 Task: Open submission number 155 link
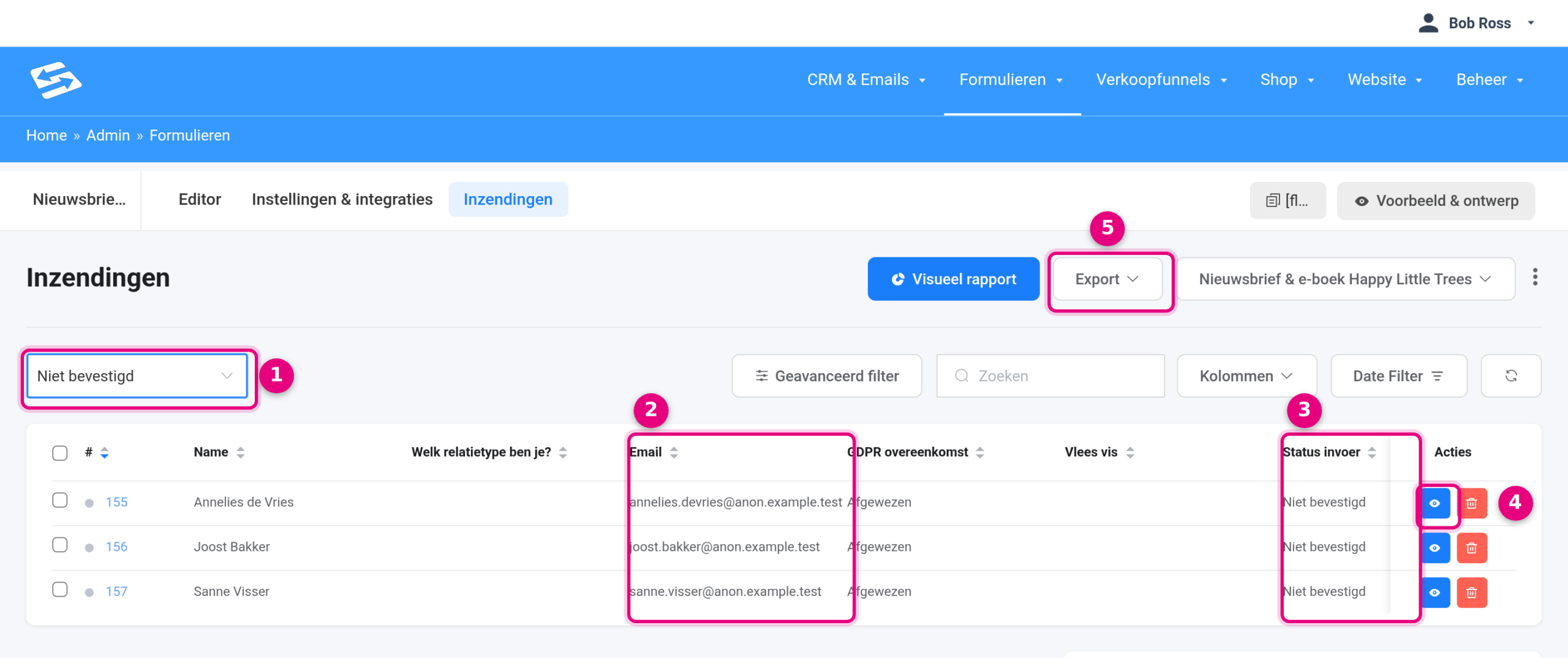116,502
